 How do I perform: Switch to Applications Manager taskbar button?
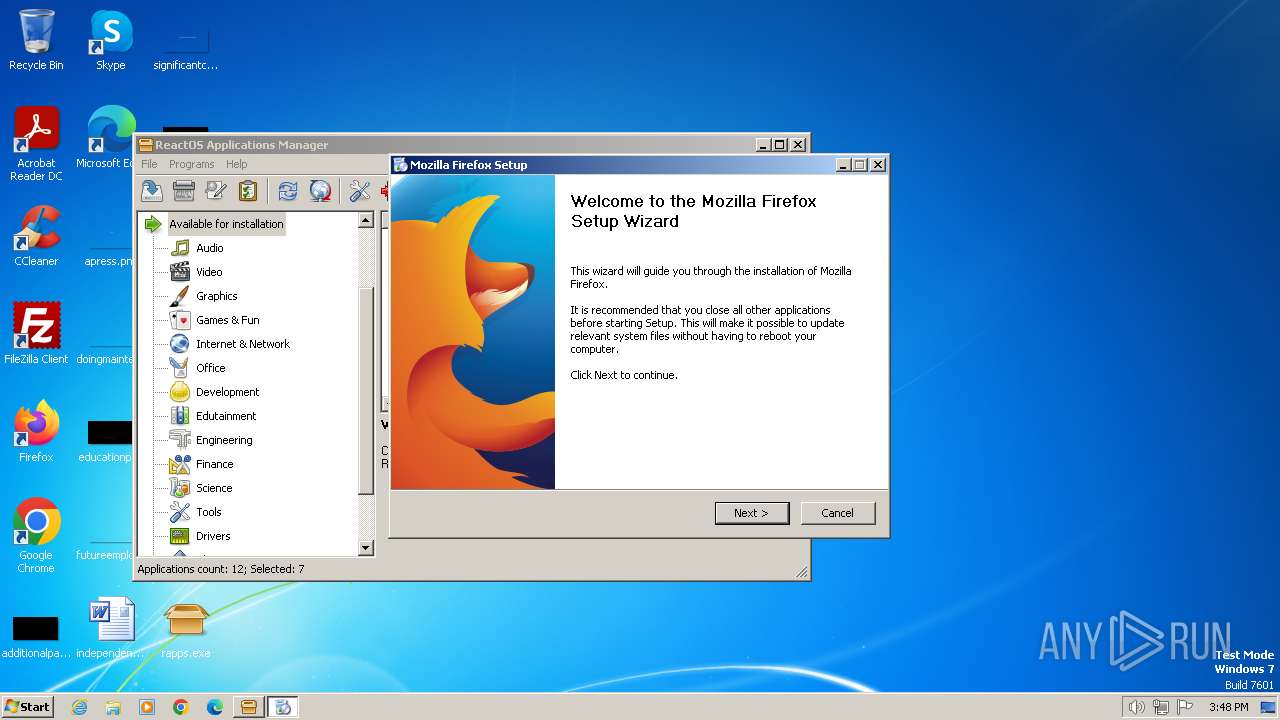[249, 707]
